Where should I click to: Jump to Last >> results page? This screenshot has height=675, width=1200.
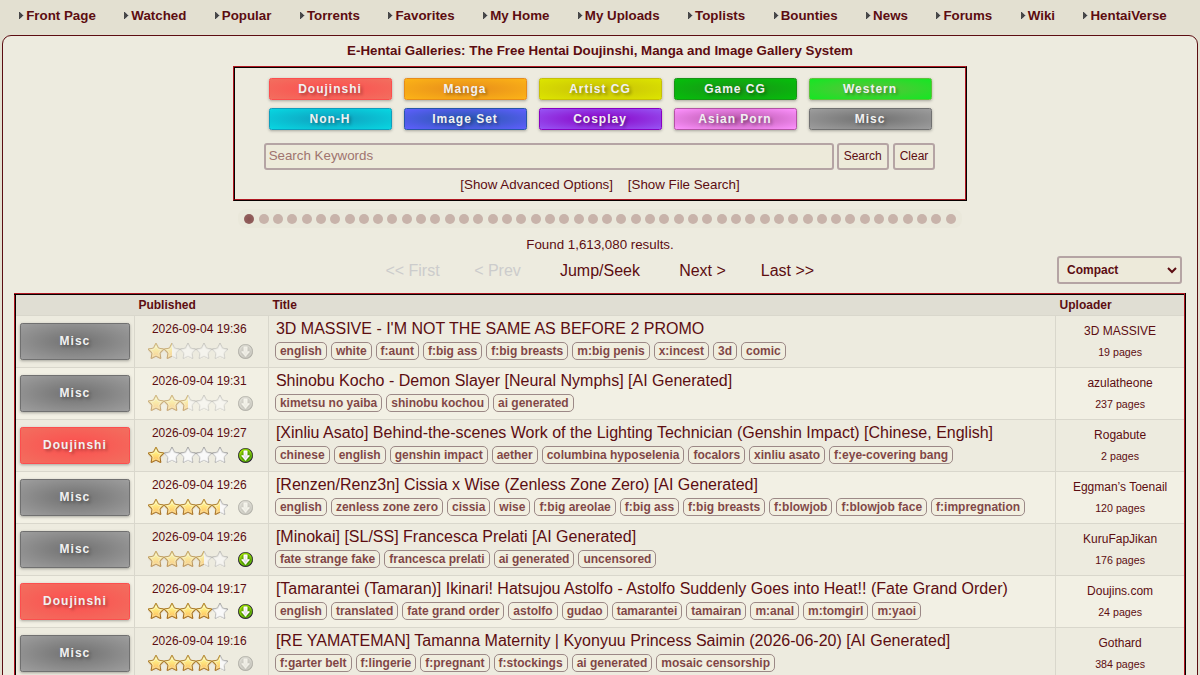(x=787, y=270)
